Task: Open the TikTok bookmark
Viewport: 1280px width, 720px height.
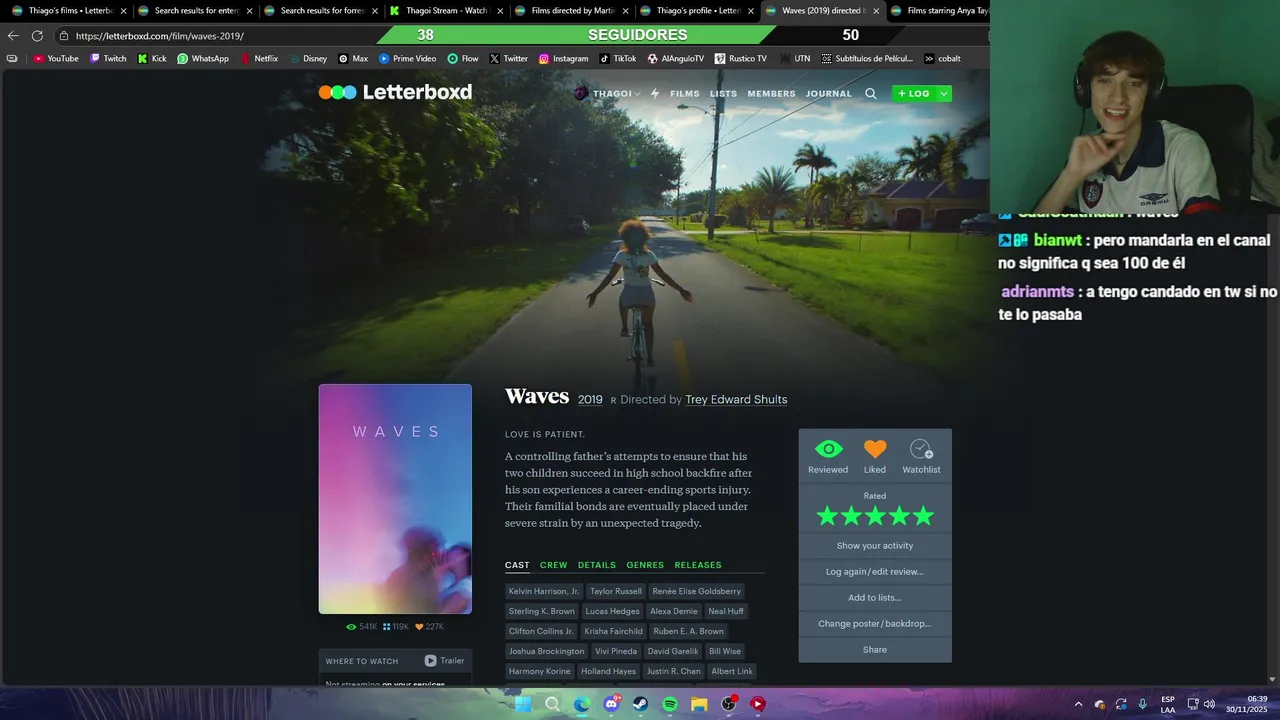Action: [x=618, y=59]
